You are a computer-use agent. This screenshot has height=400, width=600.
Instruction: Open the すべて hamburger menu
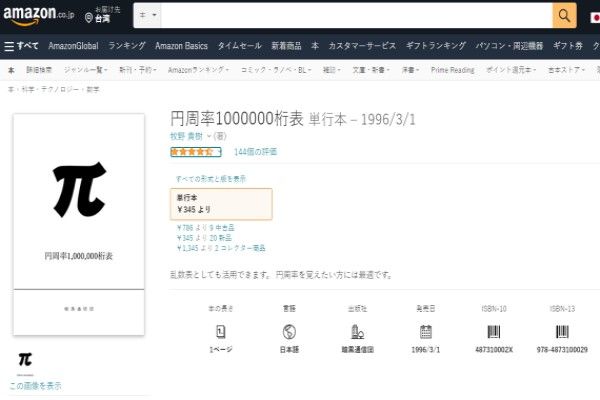(21, 46)
